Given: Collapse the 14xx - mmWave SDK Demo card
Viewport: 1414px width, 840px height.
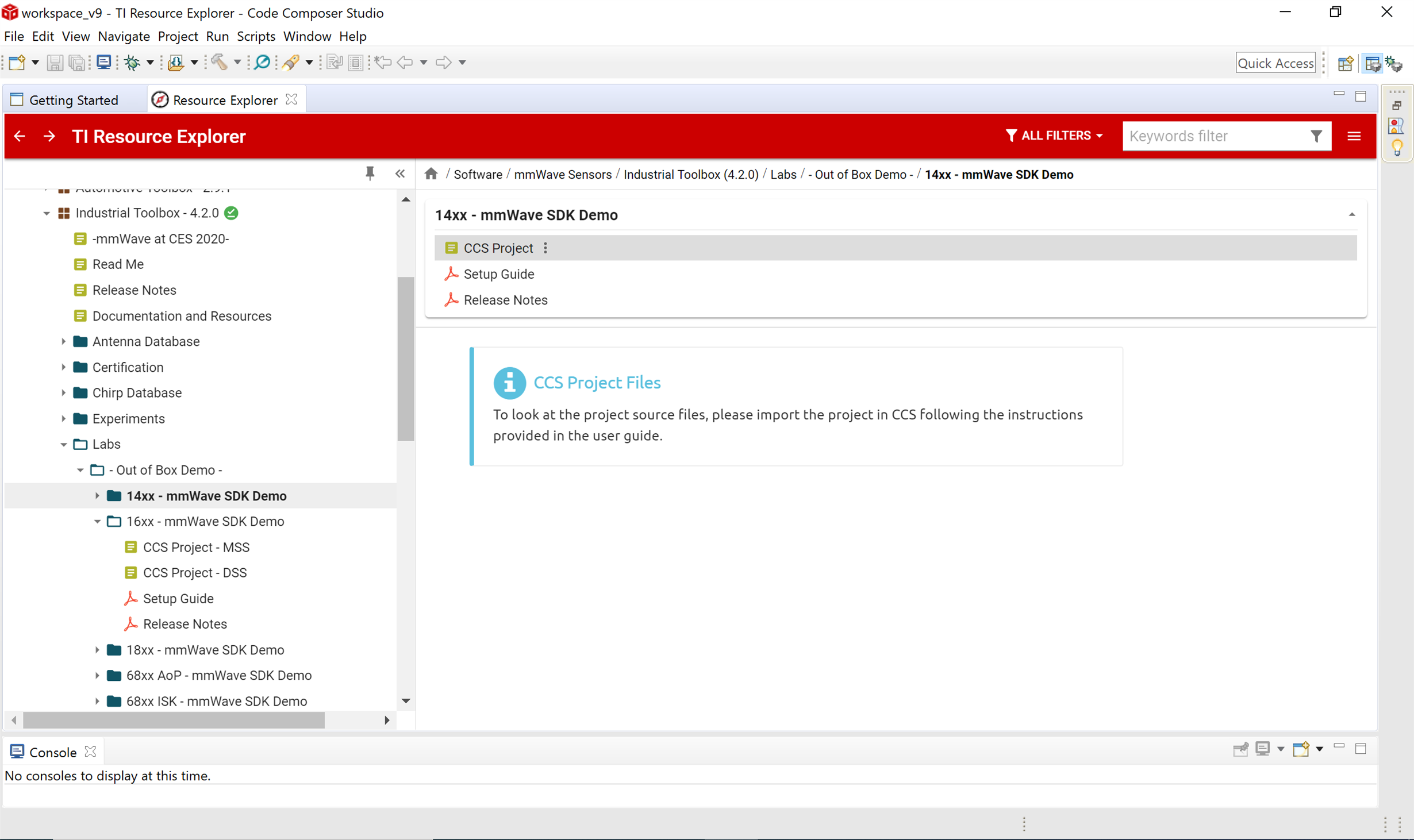Looking at the screenshot, I should [x=1352, y=214].
